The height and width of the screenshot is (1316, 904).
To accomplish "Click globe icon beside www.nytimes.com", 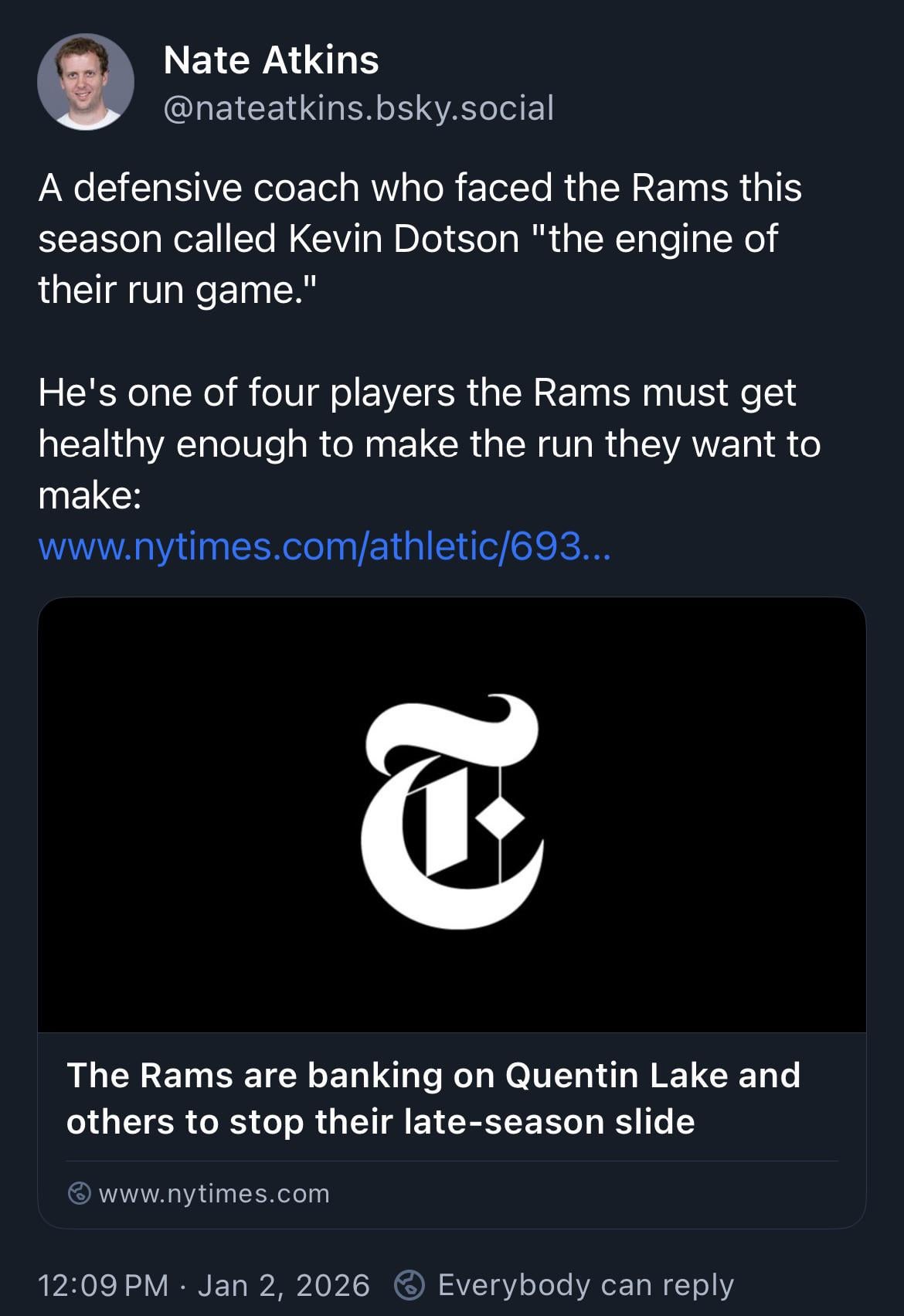I will 79,1193.
